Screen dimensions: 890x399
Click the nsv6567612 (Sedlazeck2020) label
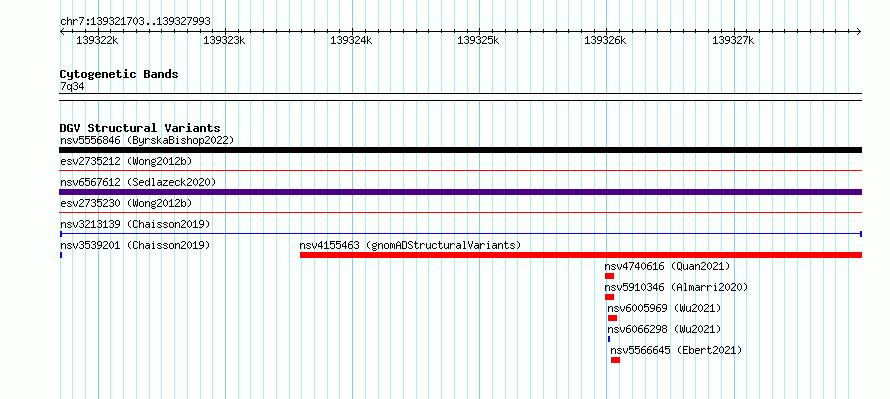tap(138, 182)
